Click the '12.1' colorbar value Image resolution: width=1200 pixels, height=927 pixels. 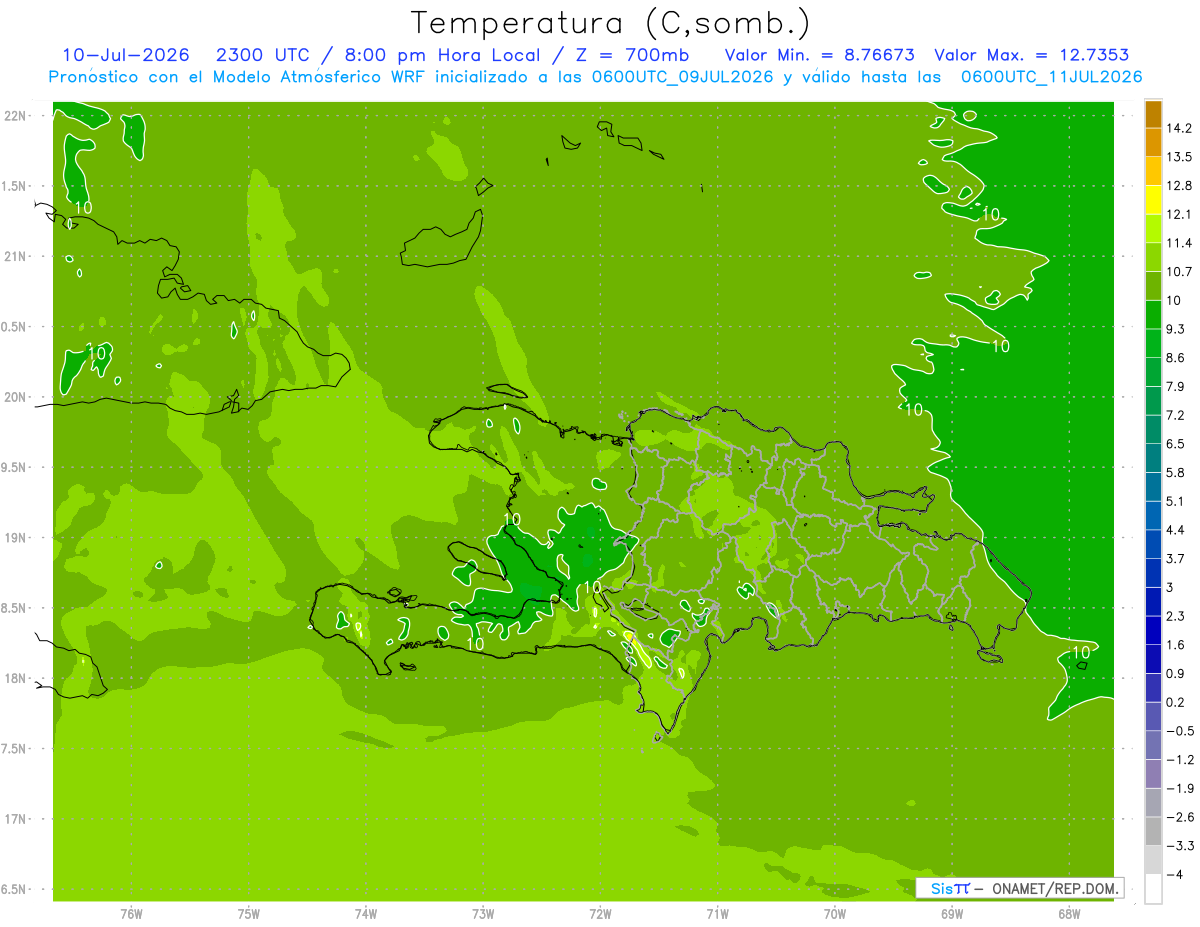coord(1179,214)
